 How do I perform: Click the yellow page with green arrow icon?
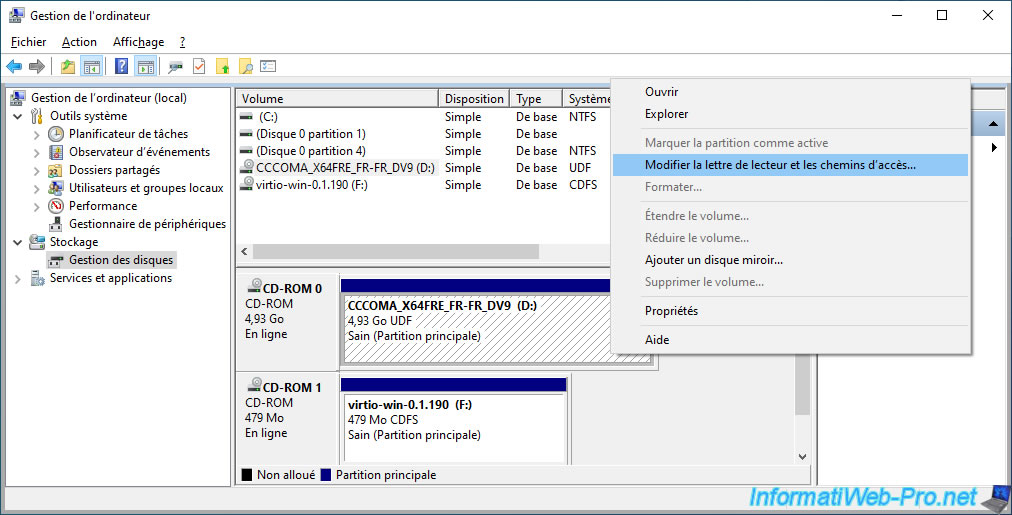click(223, 66)
